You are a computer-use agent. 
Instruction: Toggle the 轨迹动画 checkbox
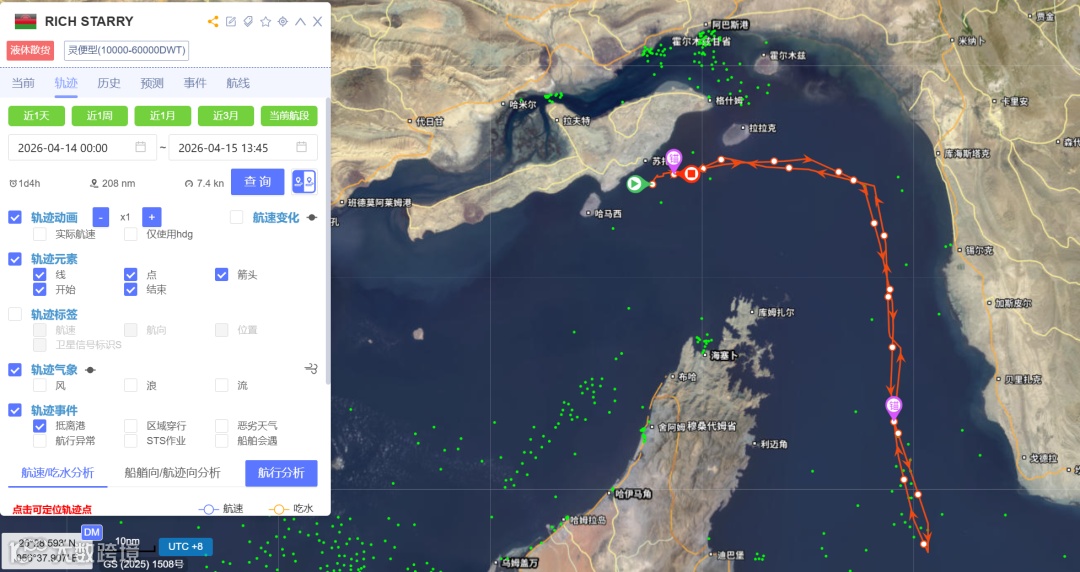click(x=15, y=217)
